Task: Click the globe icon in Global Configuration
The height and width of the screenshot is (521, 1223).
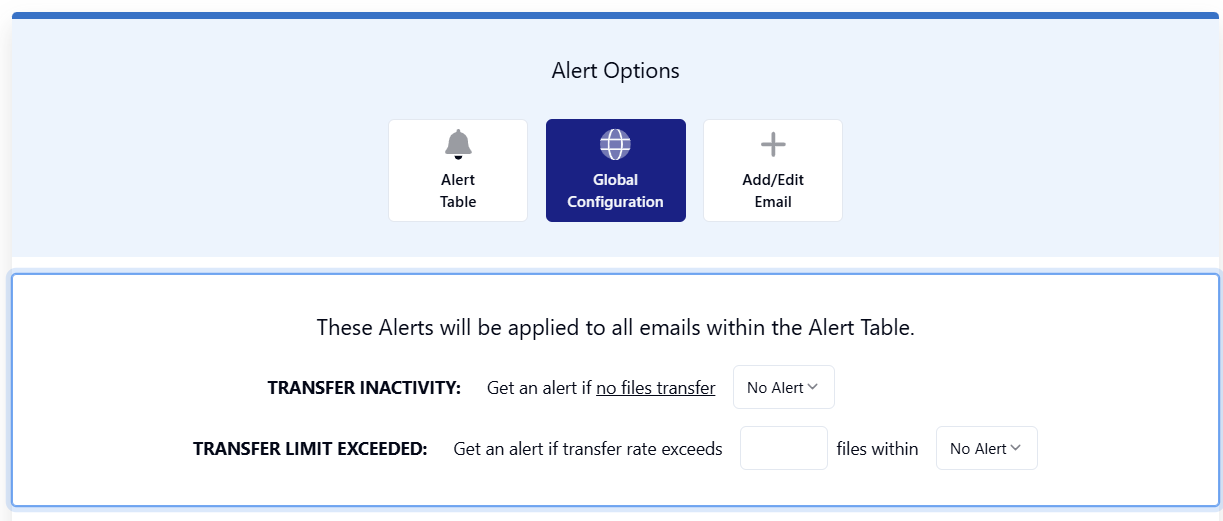Action: pos(615,144)
